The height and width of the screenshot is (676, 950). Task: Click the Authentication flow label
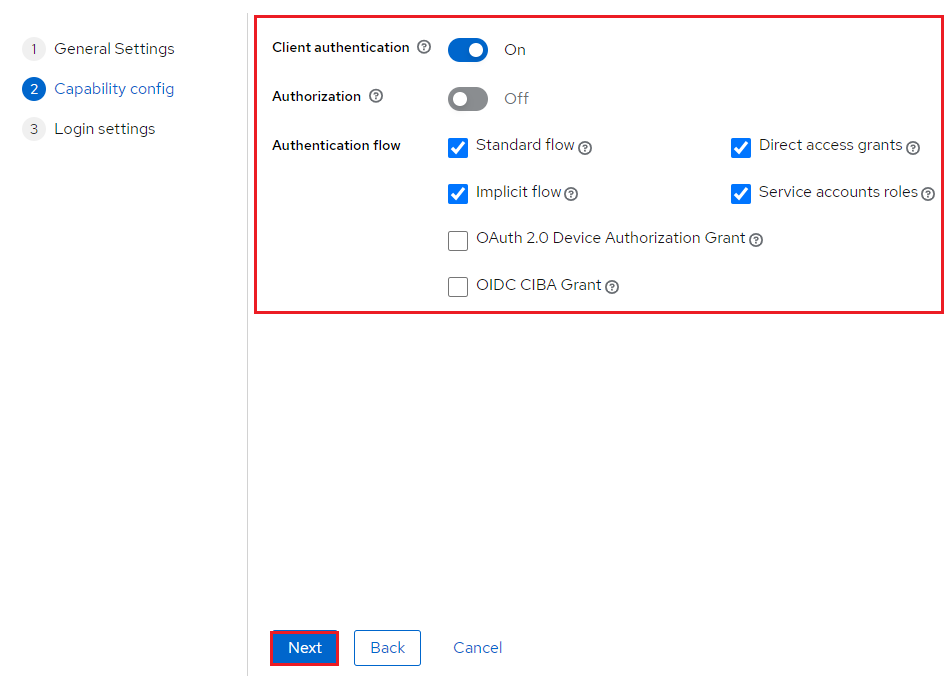(336, 145)
